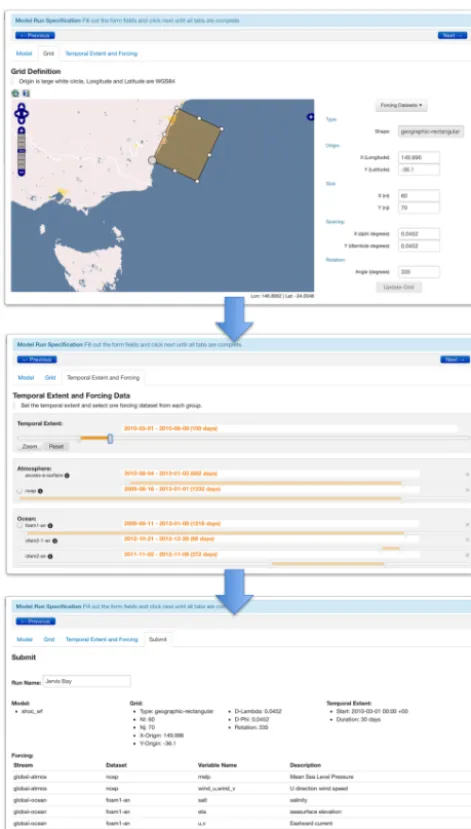Click info icon on the 68 days Ocean dataset
Viewport: 471px width, 829px height.
coord(55,541)
